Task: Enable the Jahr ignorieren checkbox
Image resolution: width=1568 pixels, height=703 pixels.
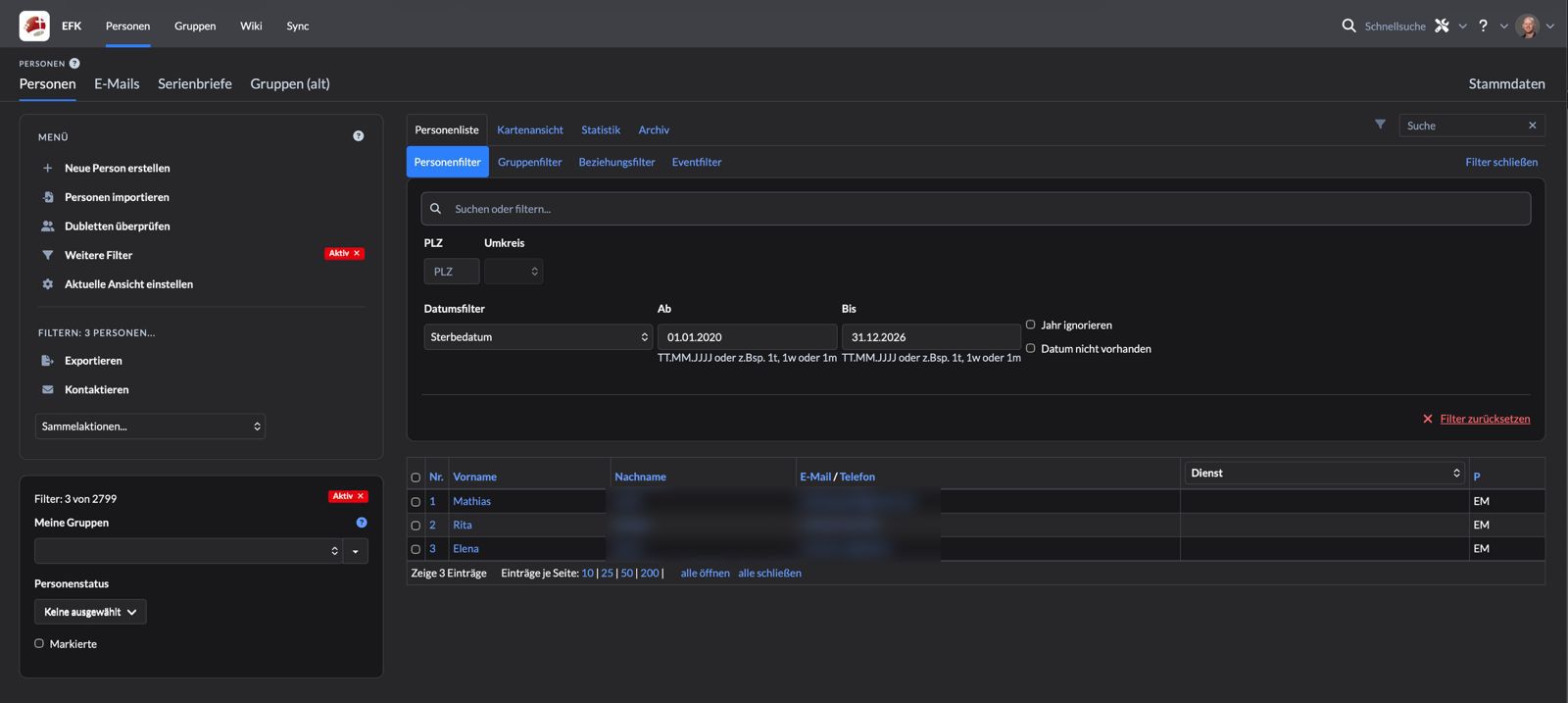Action: [1030, 325]
